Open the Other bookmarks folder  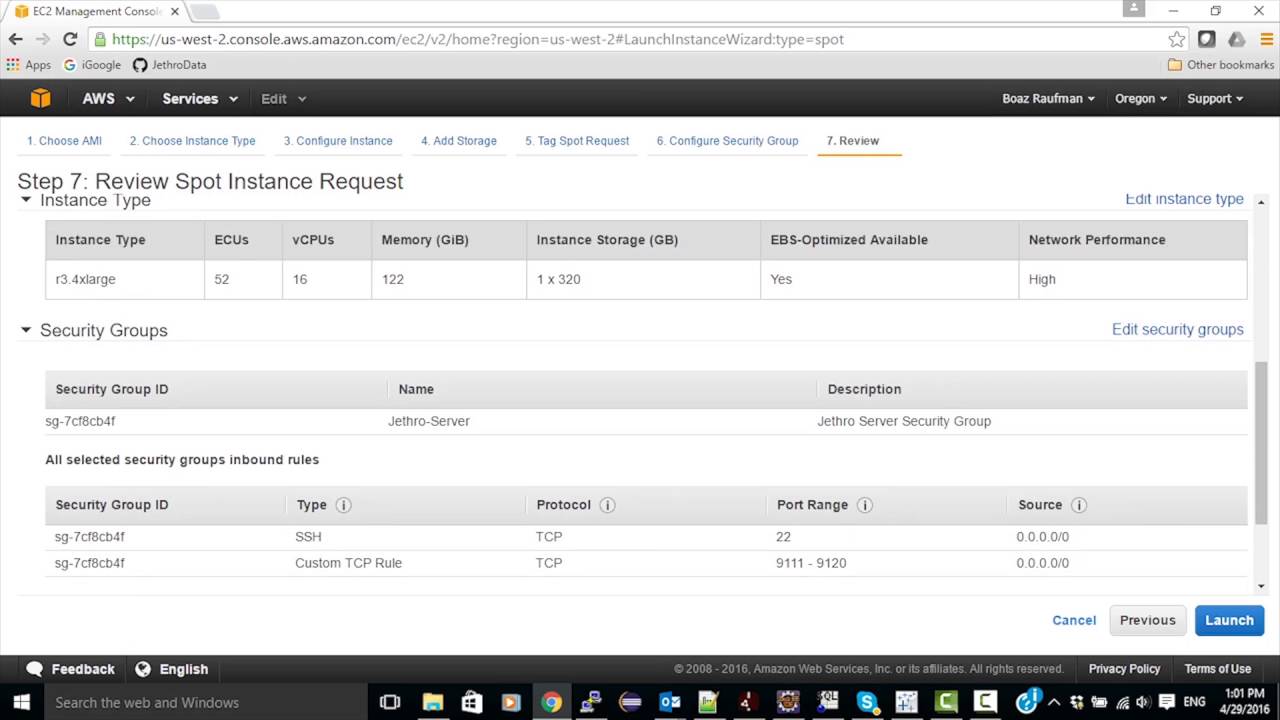pos(1221,65)
